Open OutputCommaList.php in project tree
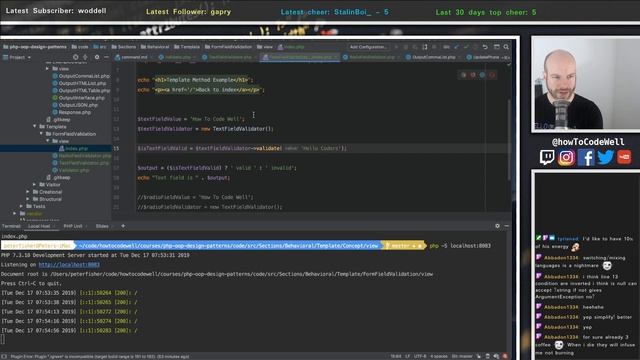640x360 pixels. point(84,76)
